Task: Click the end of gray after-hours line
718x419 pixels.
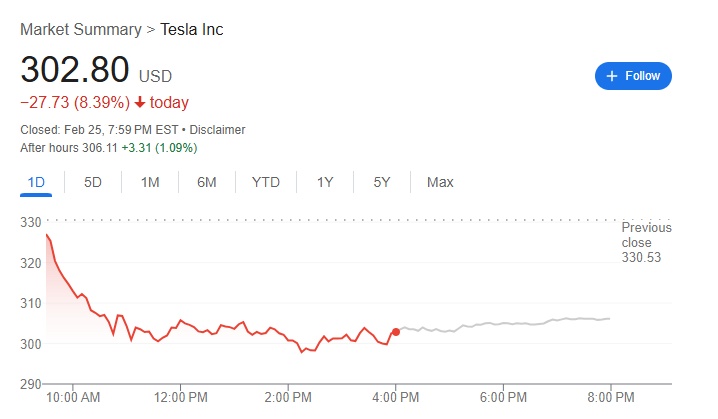Action: point(610,318)
